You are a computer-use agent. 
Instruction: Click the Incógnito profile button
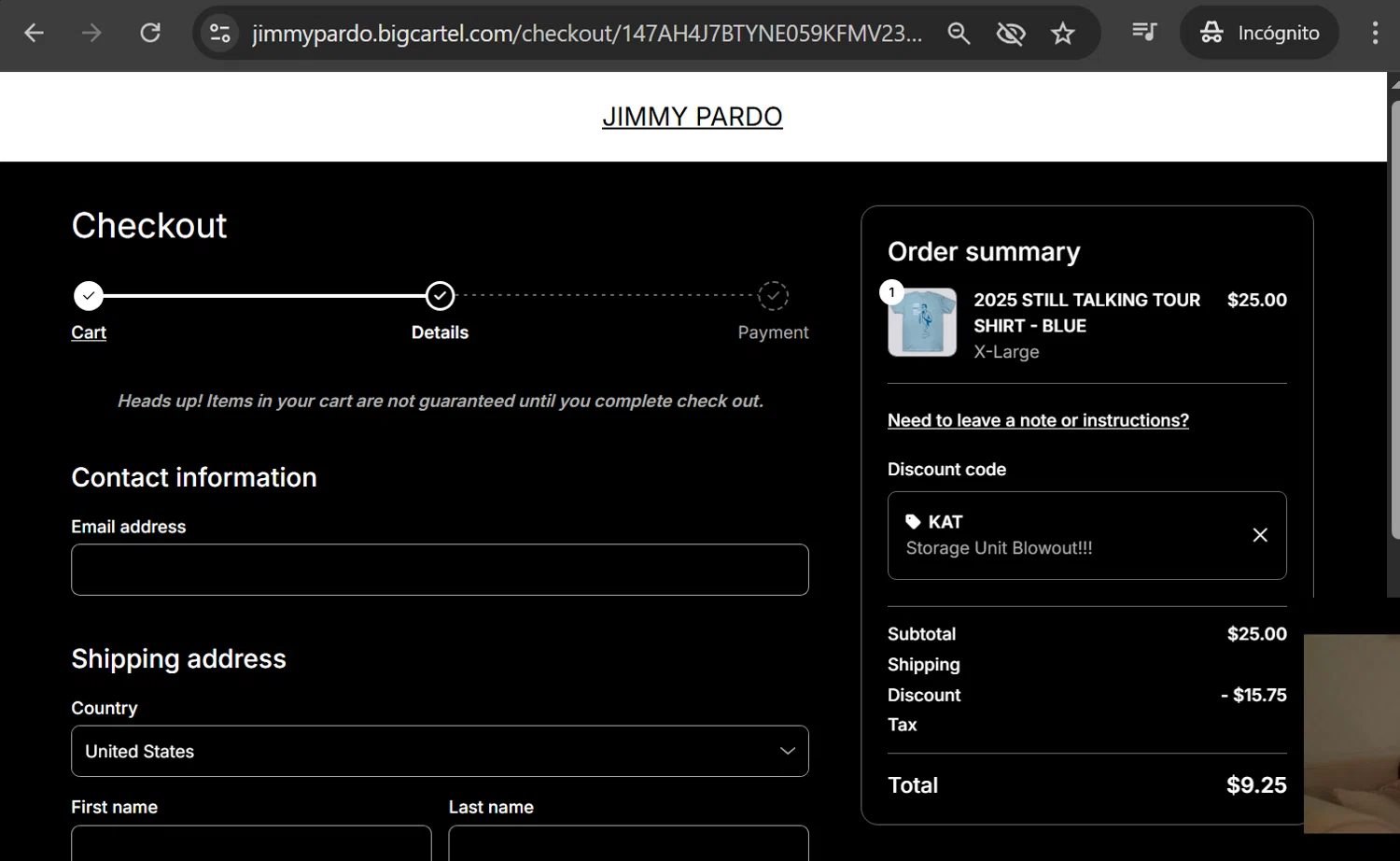pyautogui.click(x=1260, y=33)
